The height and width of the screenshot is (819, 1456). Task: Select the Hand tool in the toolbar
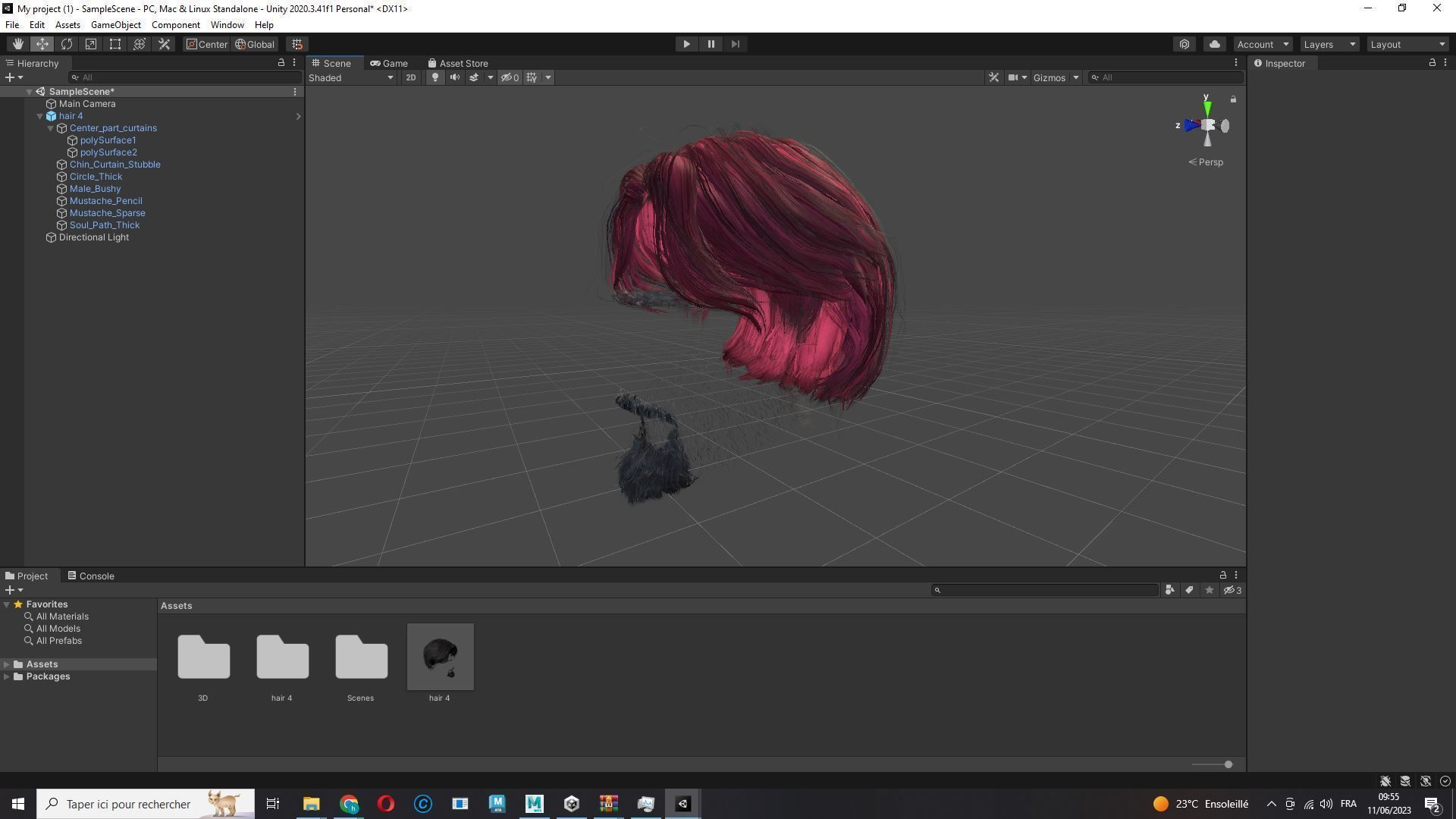pyautogui.click(x=17, y=44)
